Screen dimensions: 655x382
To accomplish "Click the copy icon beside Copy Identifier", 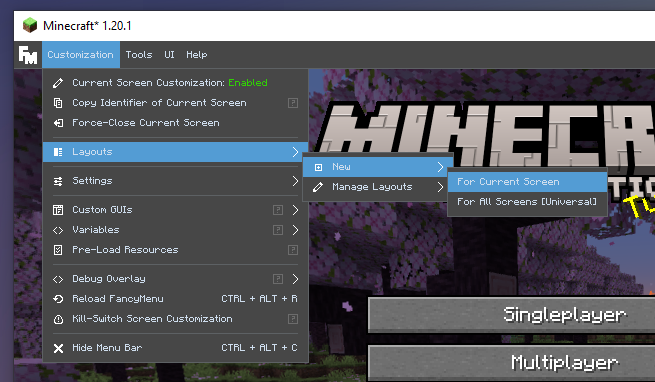I will 58,103.
